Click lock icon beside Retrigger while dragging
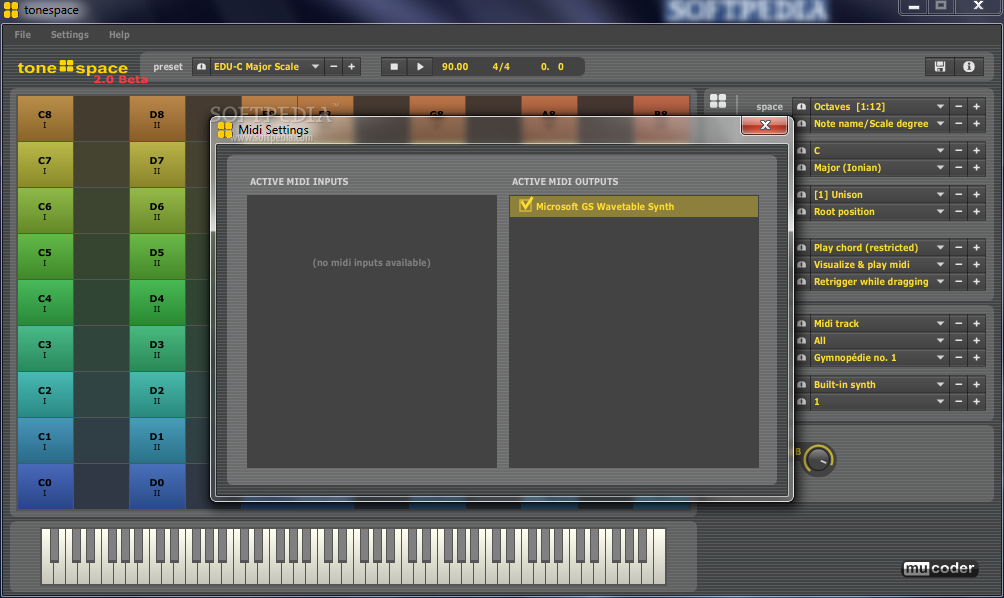Viewport: 1004px width, 598px height. pos(801,282)
